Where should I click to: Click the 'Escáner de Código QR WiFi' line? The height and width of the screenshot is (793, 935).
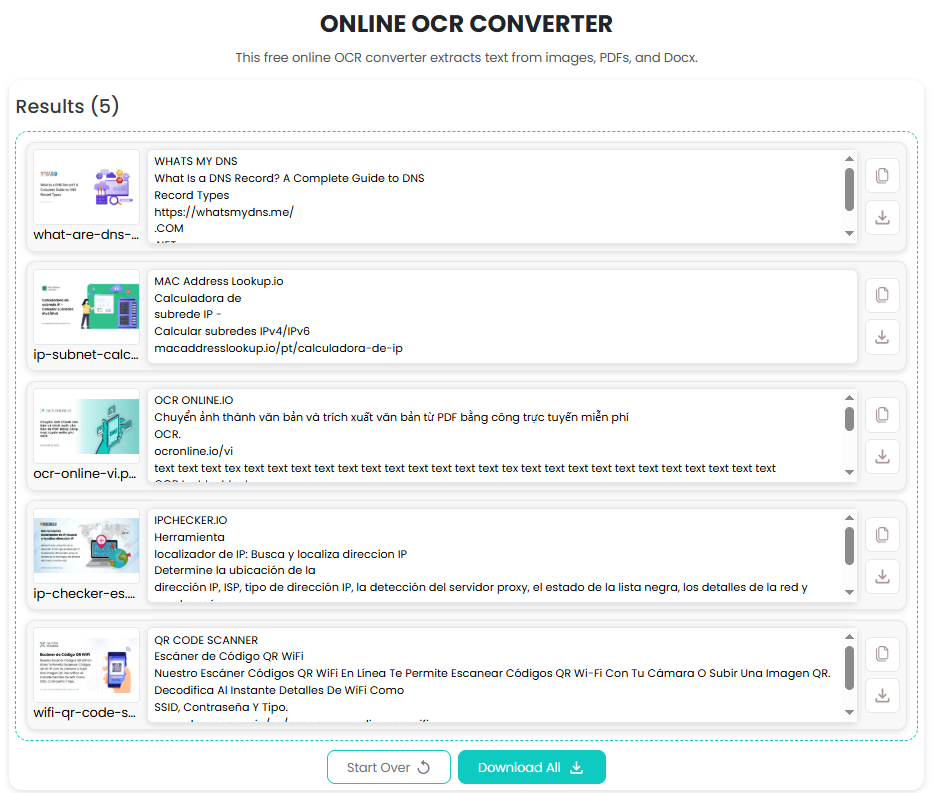pos(229,656)
